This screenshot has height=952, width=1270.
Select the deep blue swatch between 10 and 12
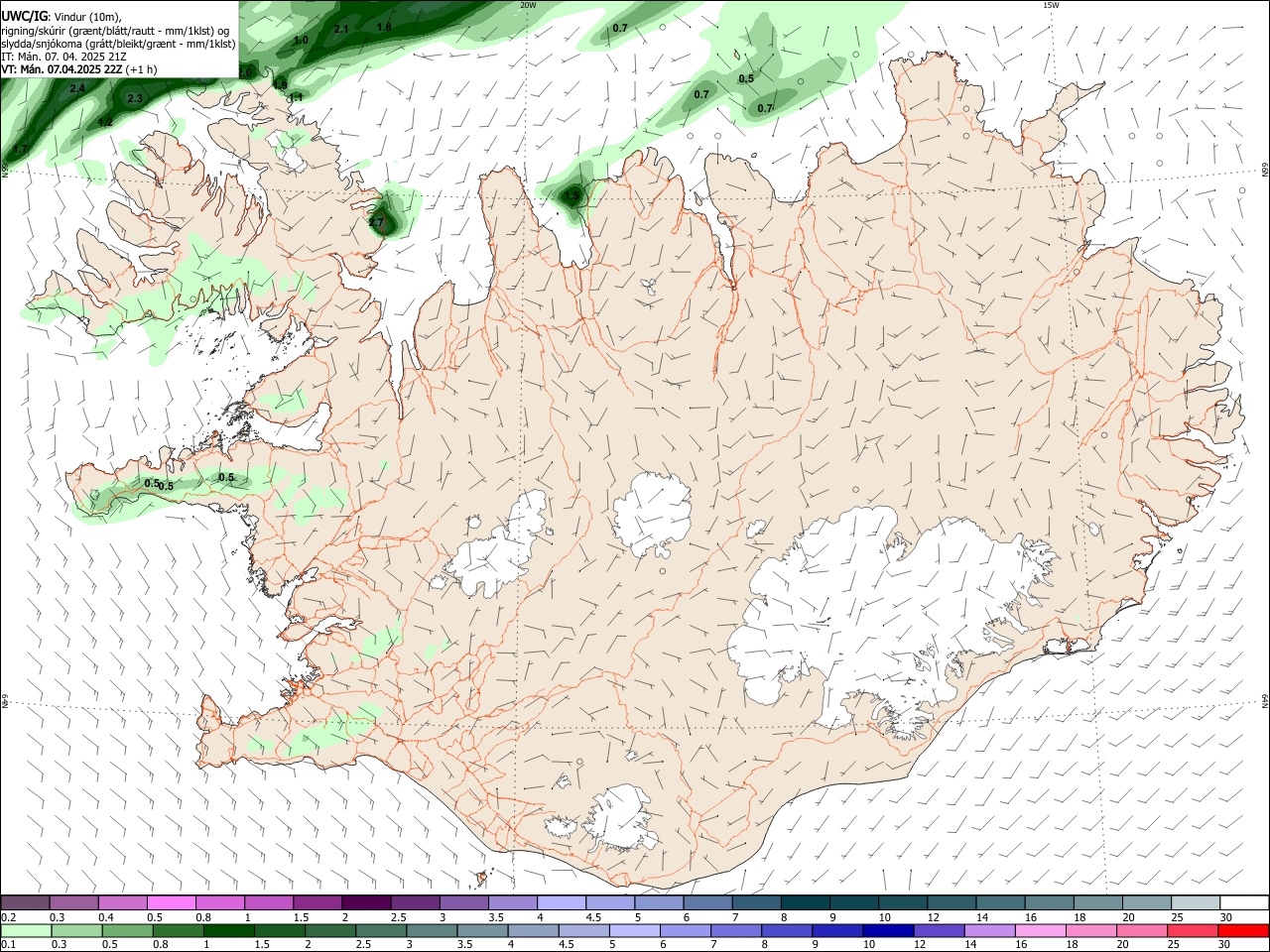887,930
